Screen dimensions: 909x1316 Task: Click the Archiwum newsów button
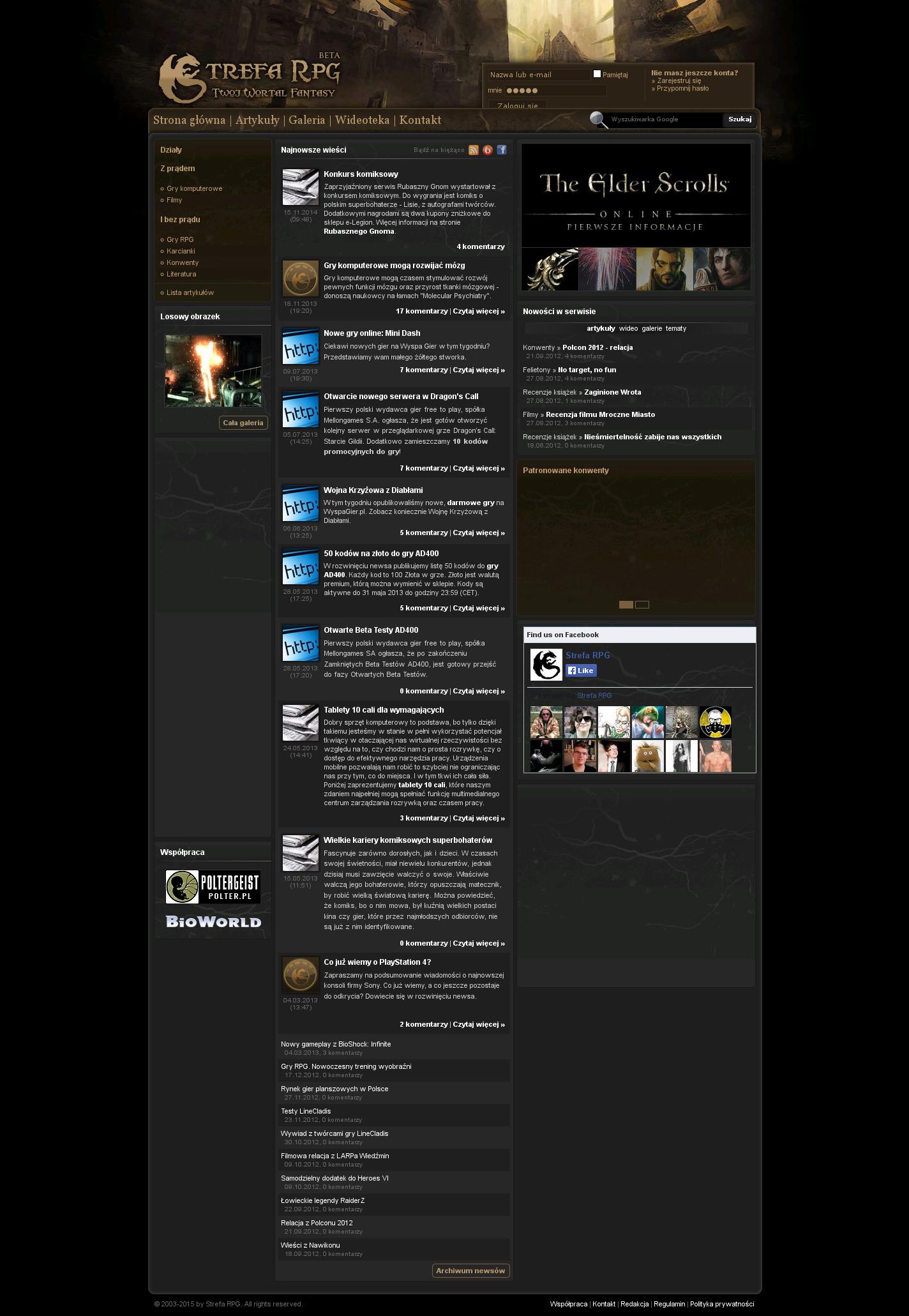coord(470,1271)
